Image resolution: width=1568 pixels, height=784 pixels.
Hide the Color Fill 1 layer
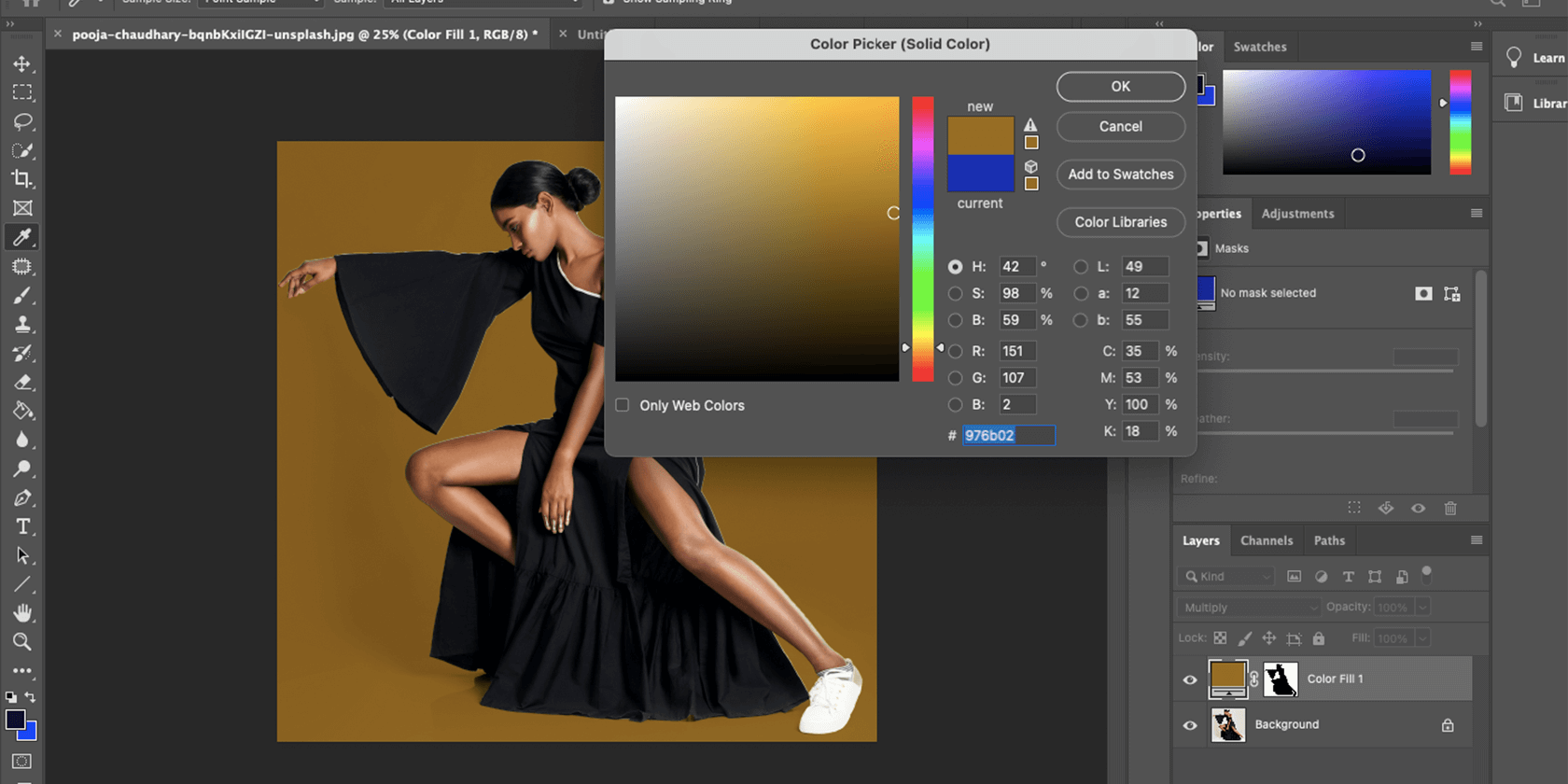[1190, 679]
